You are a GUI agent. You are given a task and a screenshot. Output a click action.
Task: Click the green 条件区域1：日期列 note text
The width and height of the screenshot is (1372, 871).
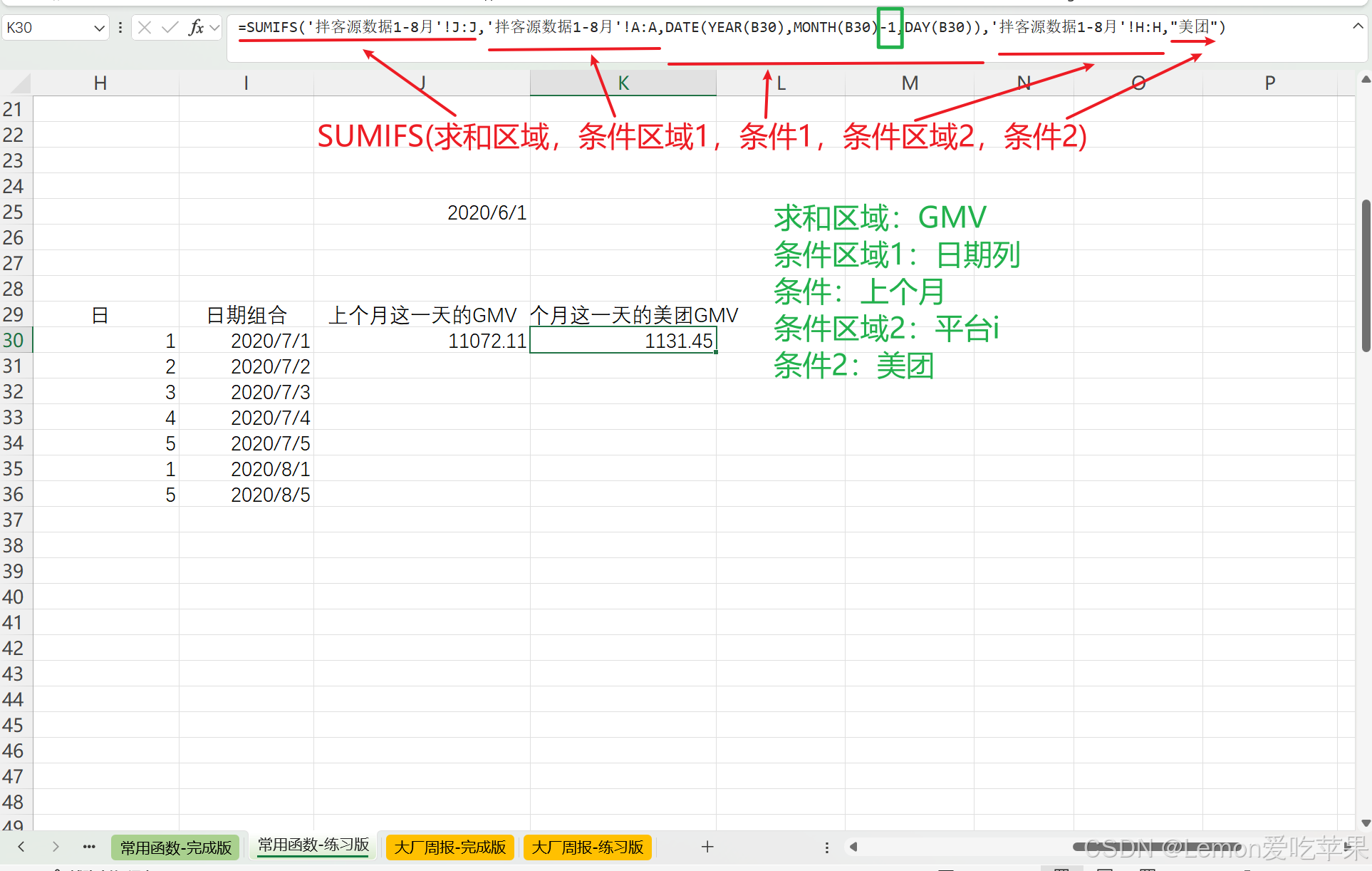898,254
